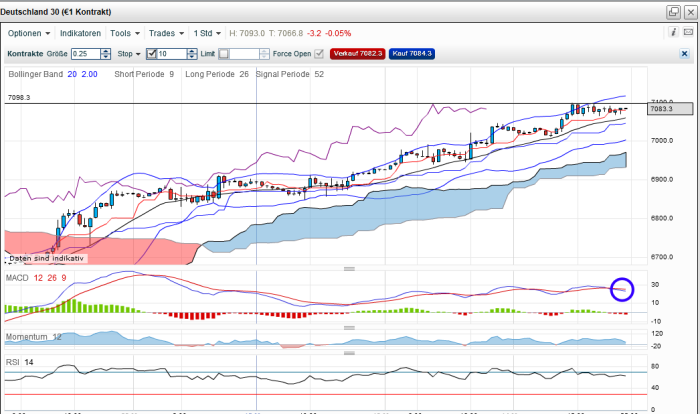Open the Optionen dropdown menu

tap(29, 33)
